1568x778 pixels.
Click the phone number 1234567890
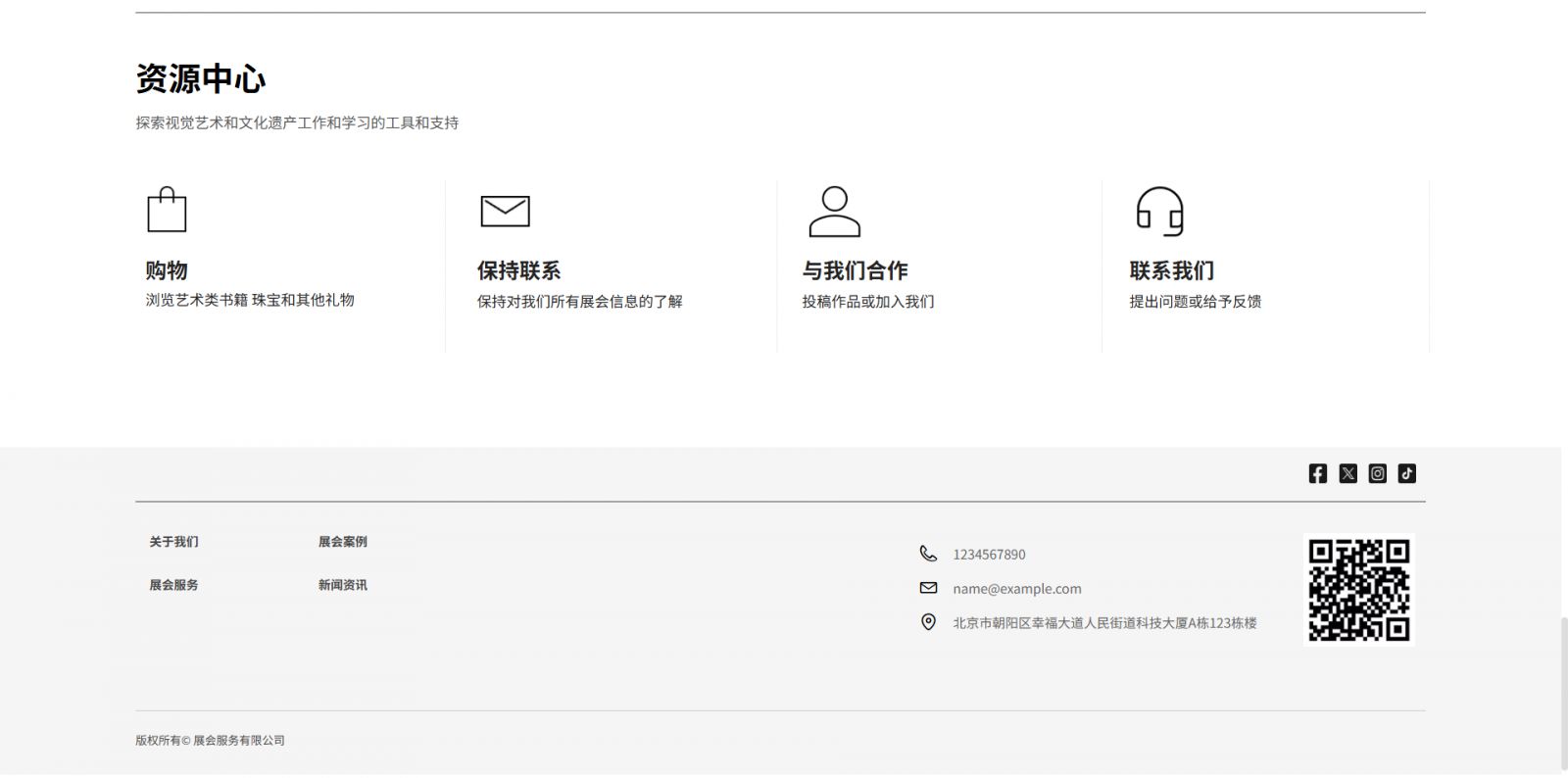[x=989, y=555]
